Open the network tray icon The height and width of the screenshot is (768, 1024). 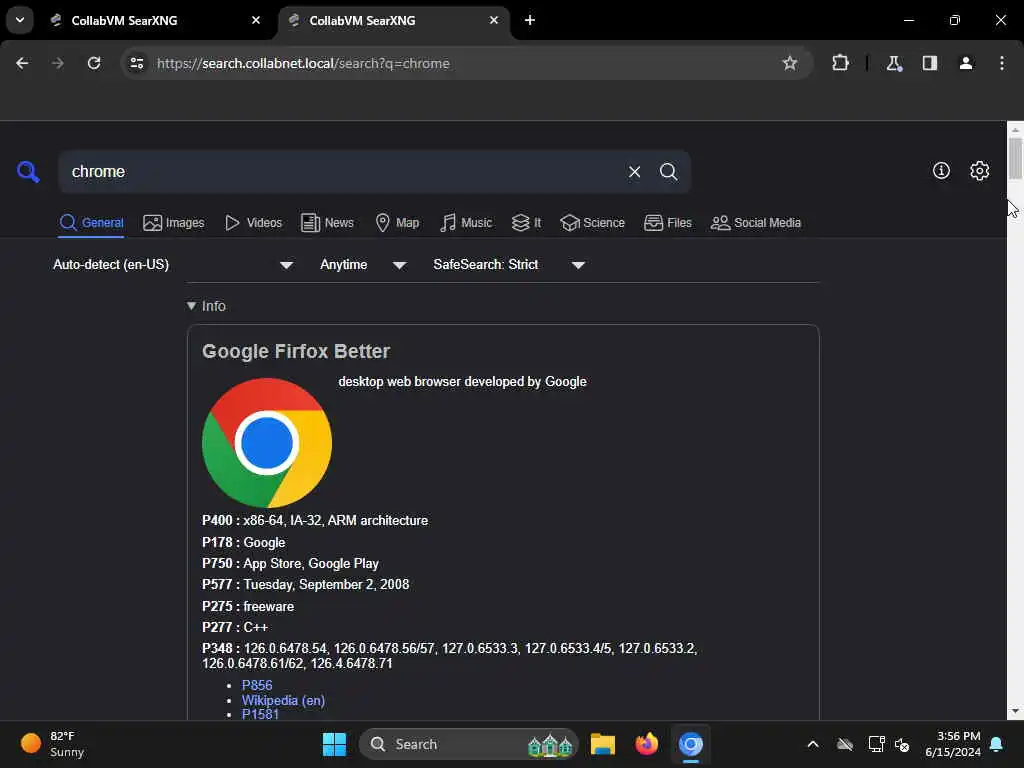[876, 744]
